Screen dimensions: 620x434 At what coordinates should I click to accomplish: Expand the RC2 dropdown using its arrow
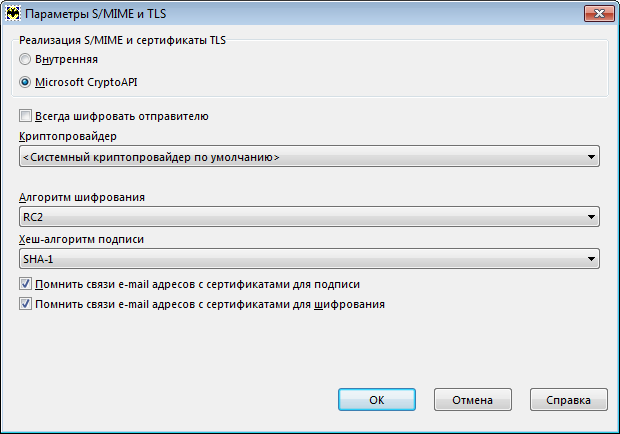[x=591, y=217]
